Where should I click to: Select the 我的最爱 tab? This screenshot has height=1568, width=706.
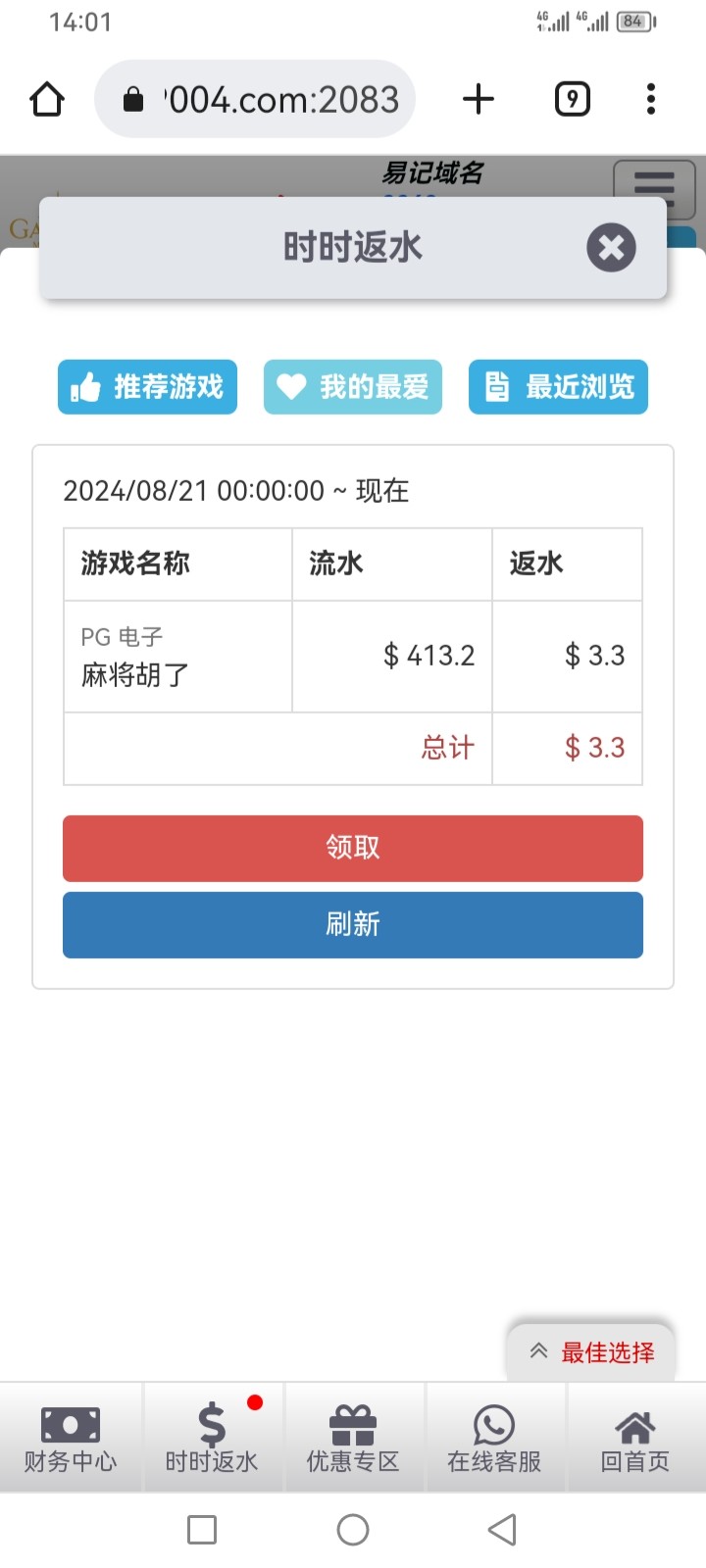353,387
